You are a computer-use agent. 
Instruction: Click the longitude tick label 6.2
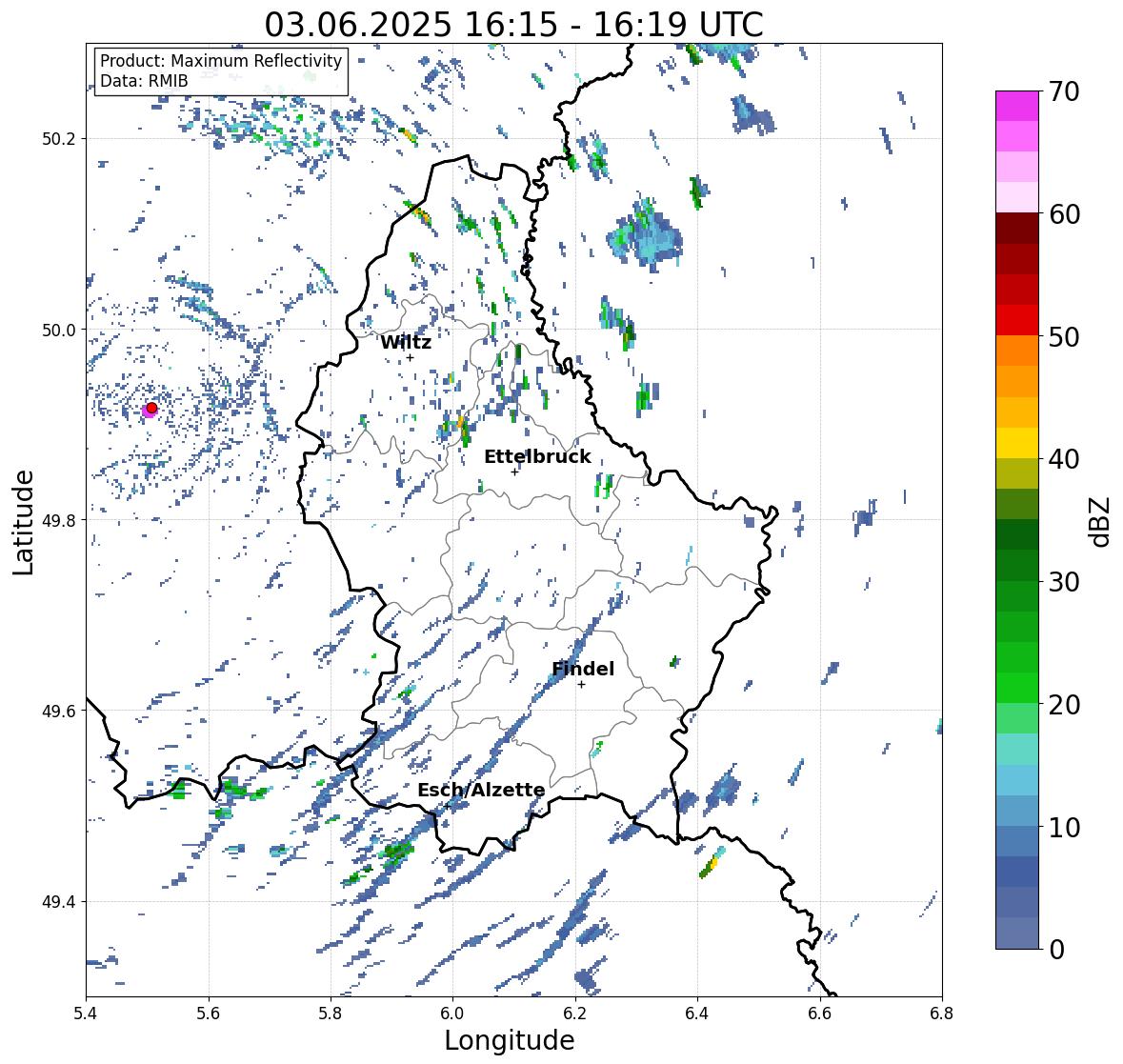tap(575, 1014)
